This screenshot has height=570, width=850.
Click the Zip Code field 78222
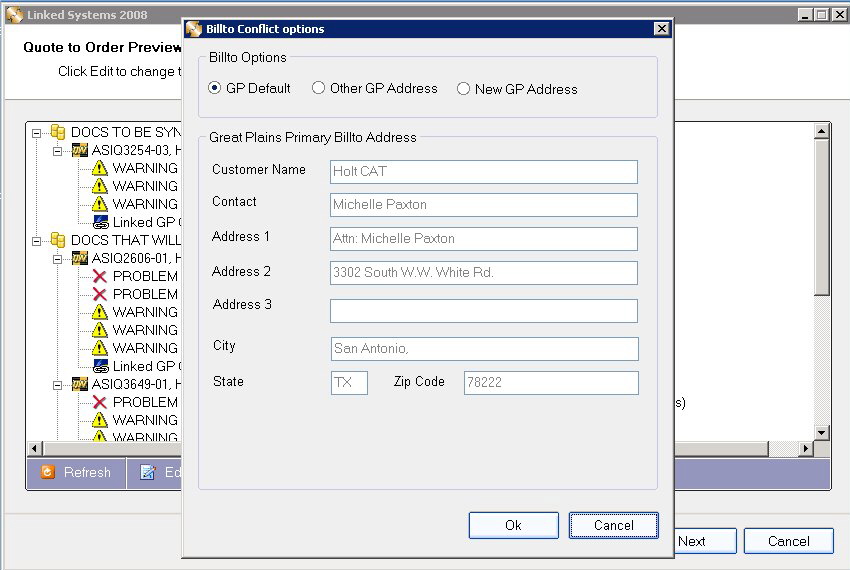point(551,383)
